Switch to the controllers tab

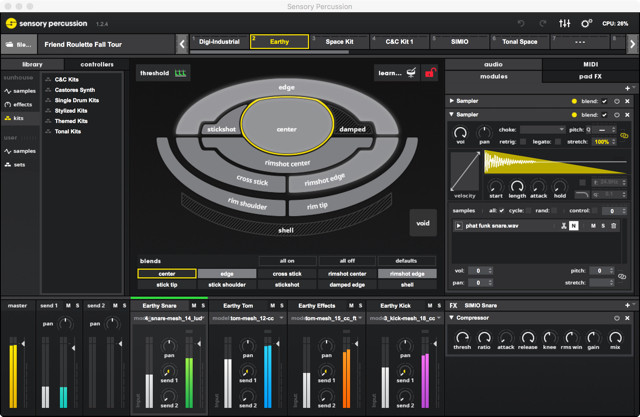click(x=97, y=64)
